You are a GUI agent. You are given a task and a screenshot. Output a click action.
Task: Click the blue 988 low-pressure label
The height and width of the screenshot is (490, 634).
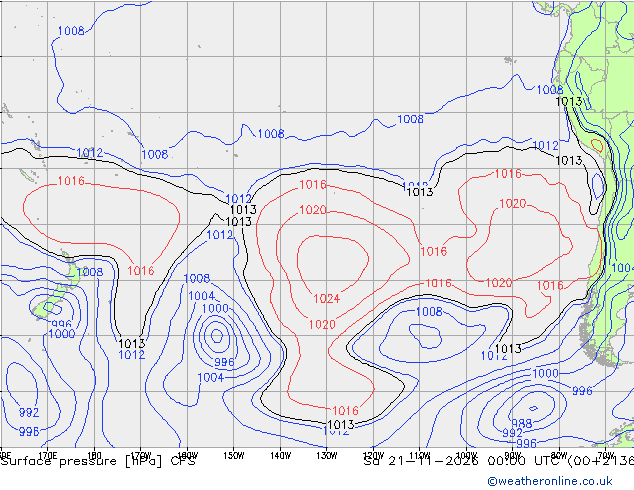pyautogui.click(x=522, y=423)
